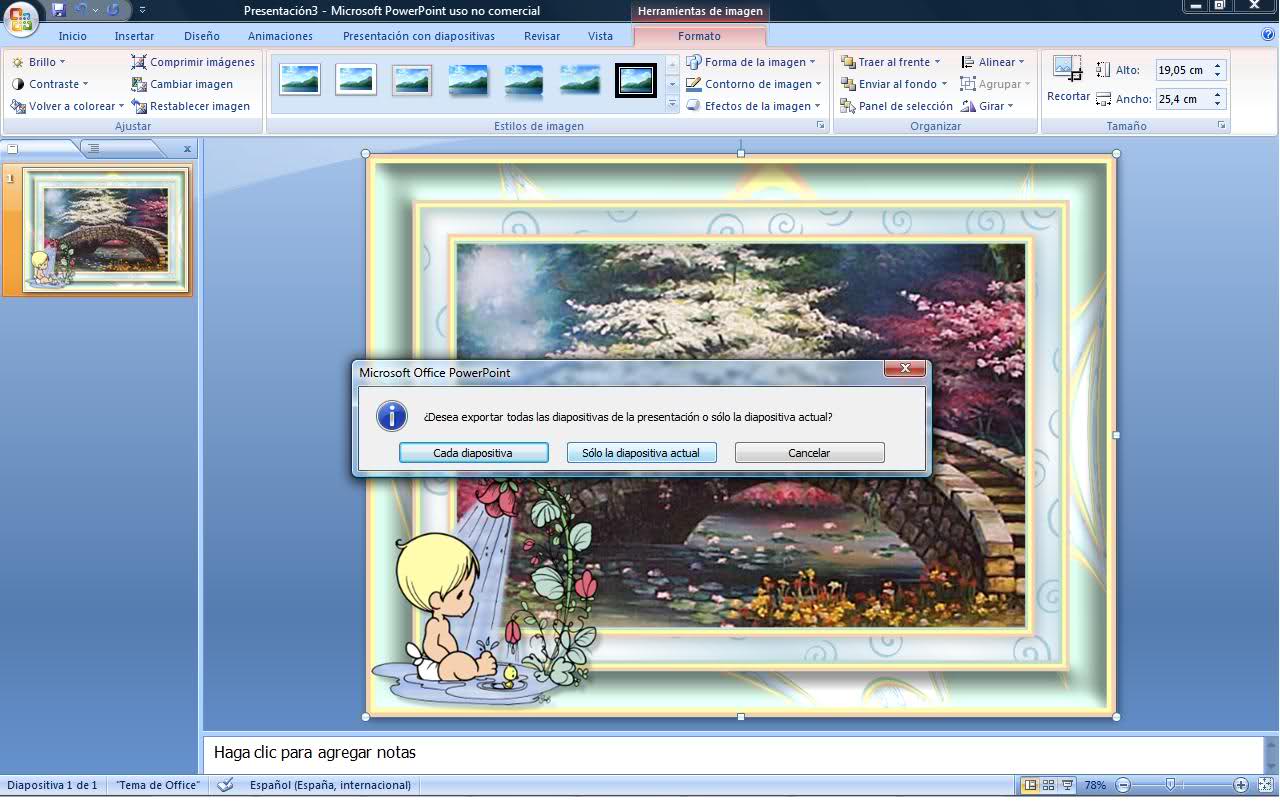Screen dimensions: 1280x801
Task: Click the Cada diapositiva button
Action: click(473, 453)
